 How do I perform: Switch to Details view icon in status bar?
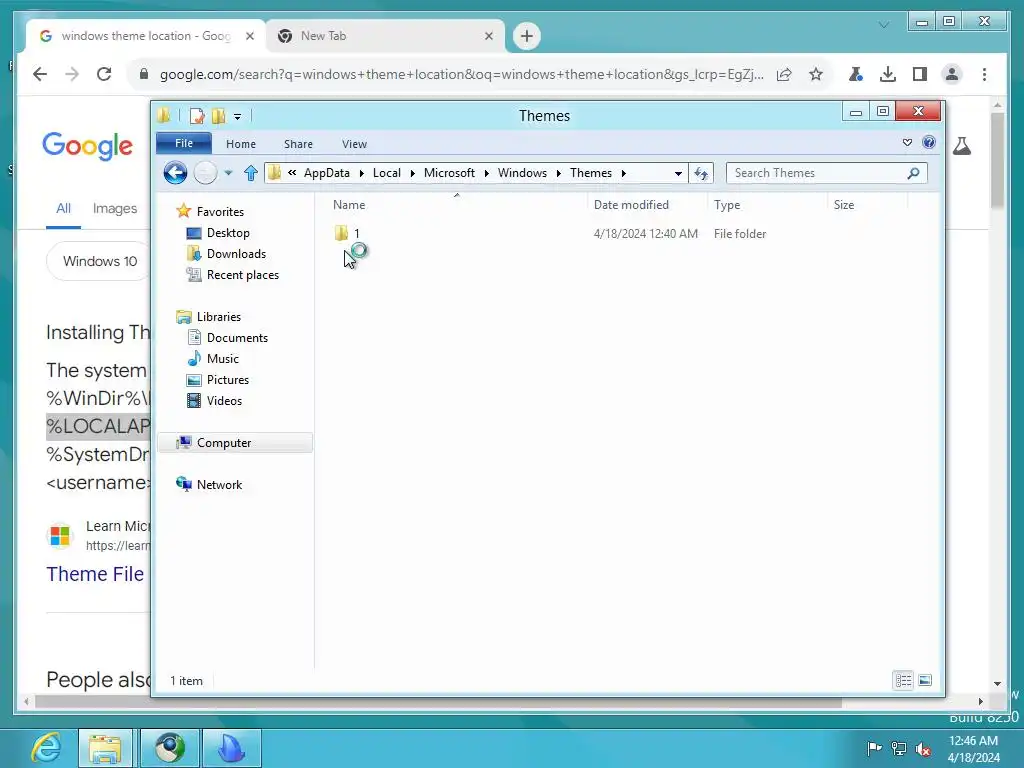tap(903, 680)
